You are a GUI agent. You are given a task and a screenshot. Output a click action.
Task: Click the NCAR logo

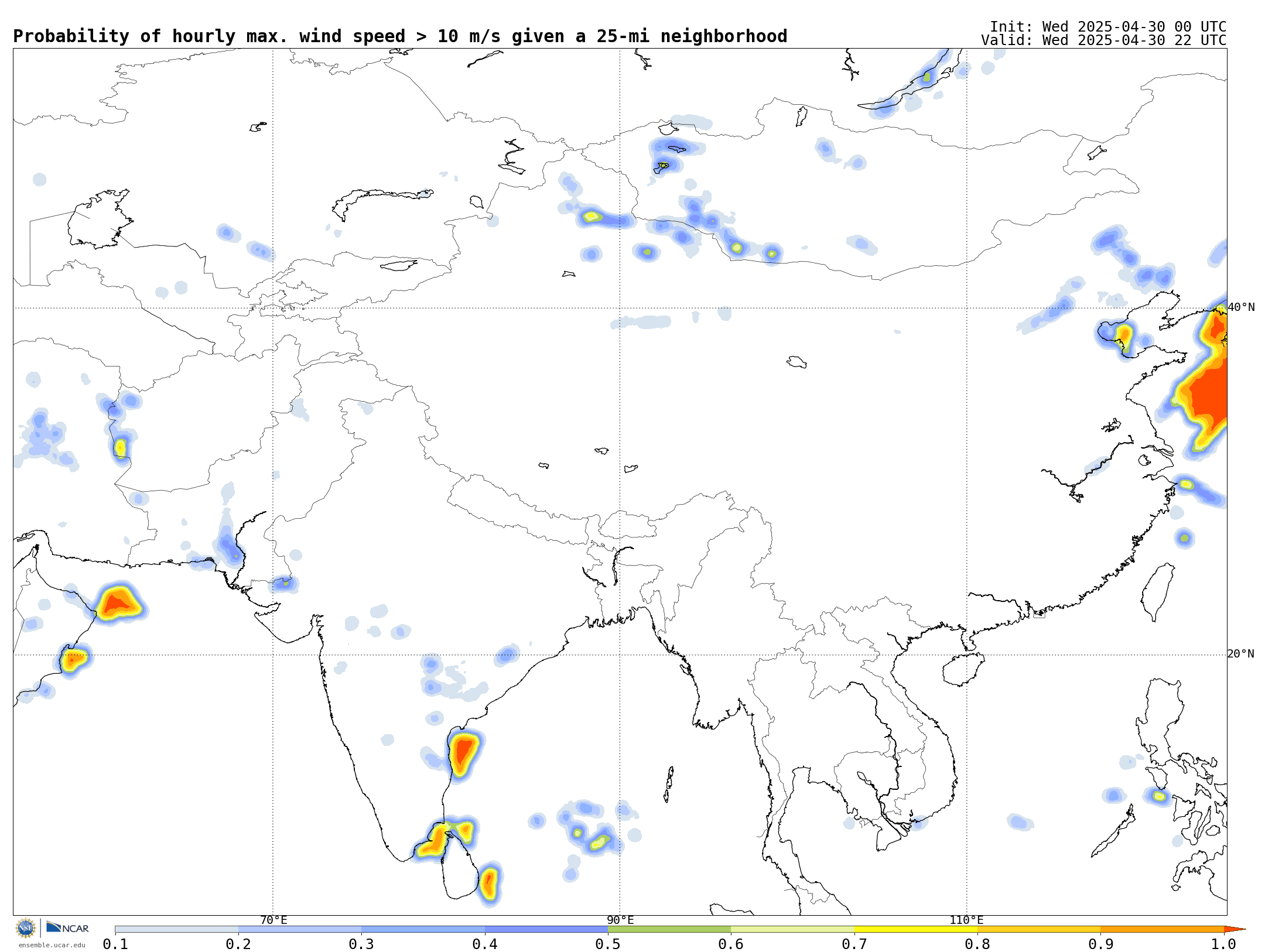point(67,927)
